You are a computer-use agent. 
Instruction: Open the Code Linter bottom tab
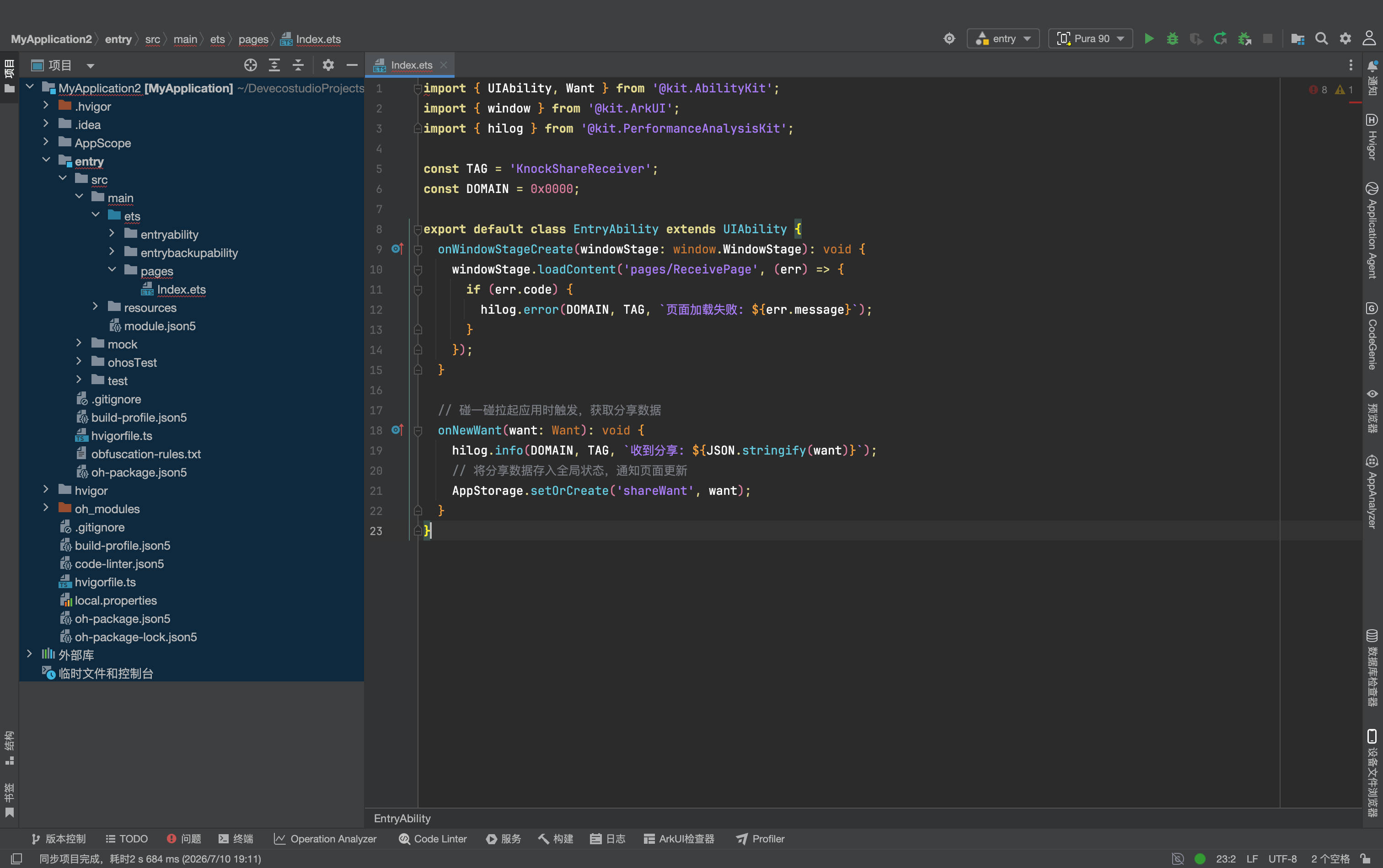click(x=433, y=839)
